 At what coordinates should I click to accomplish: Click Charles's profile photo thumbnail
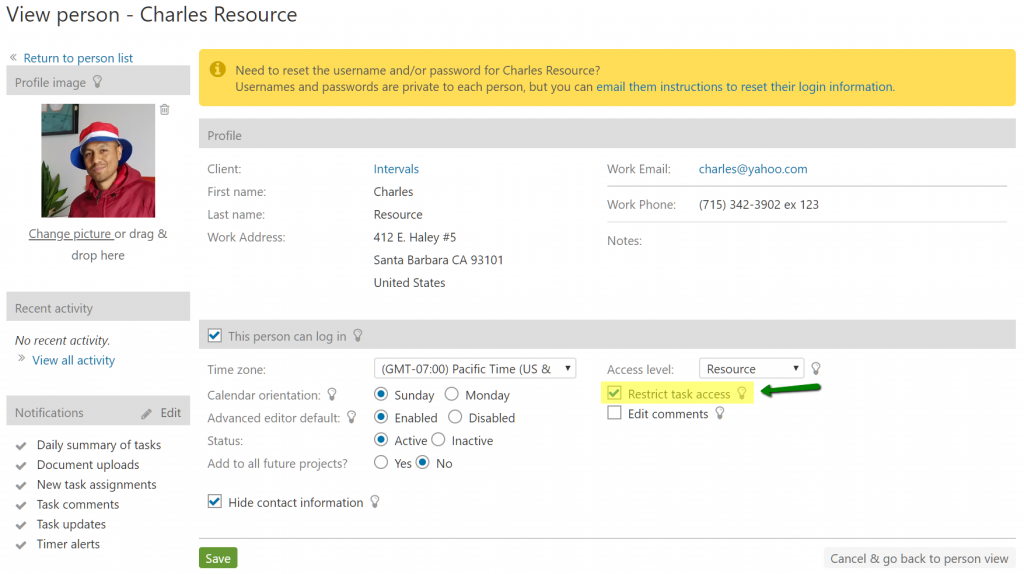[98, 161]
